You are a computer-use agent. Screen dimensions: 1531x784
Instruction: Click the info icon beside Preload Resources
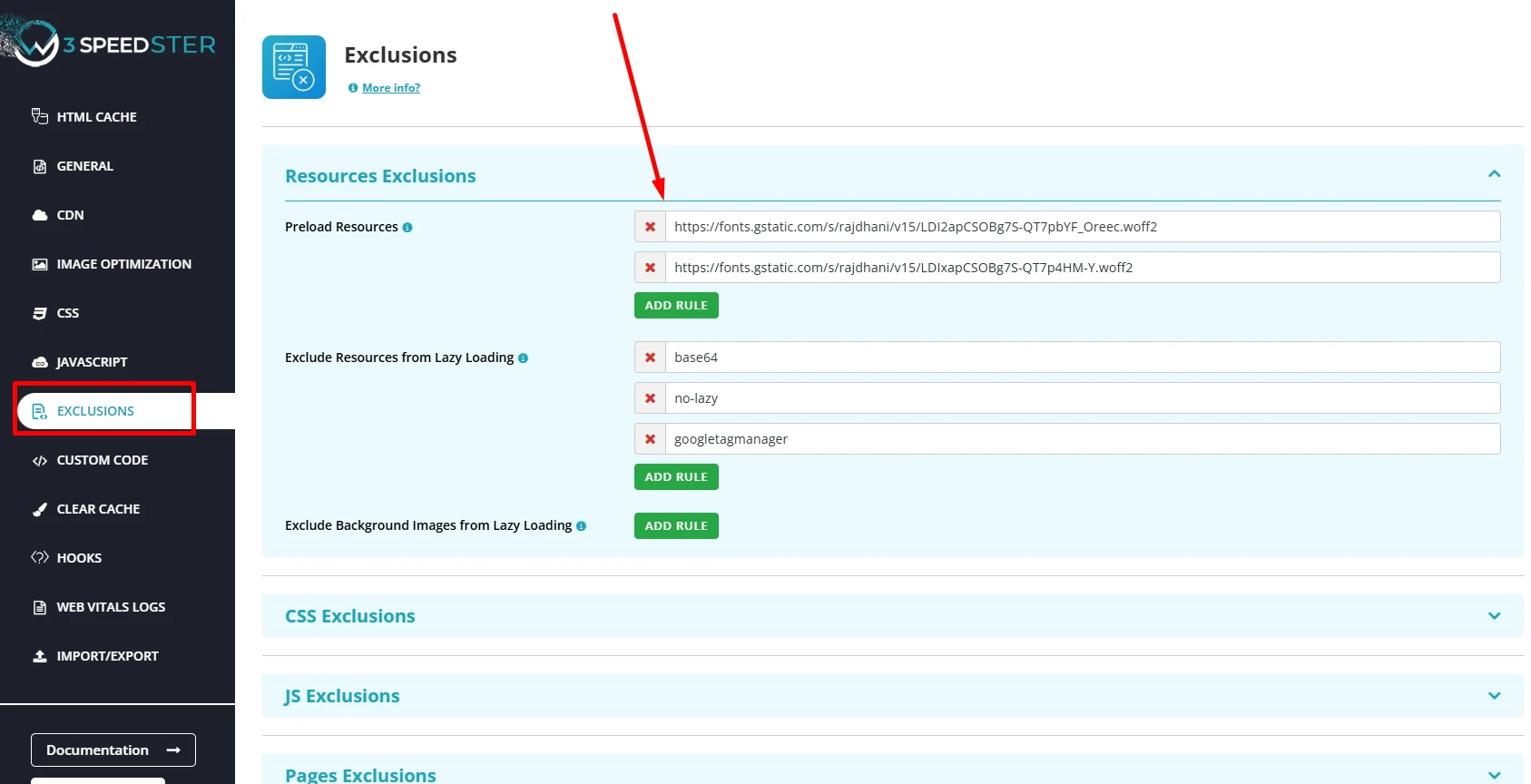(x=407, y=228)
